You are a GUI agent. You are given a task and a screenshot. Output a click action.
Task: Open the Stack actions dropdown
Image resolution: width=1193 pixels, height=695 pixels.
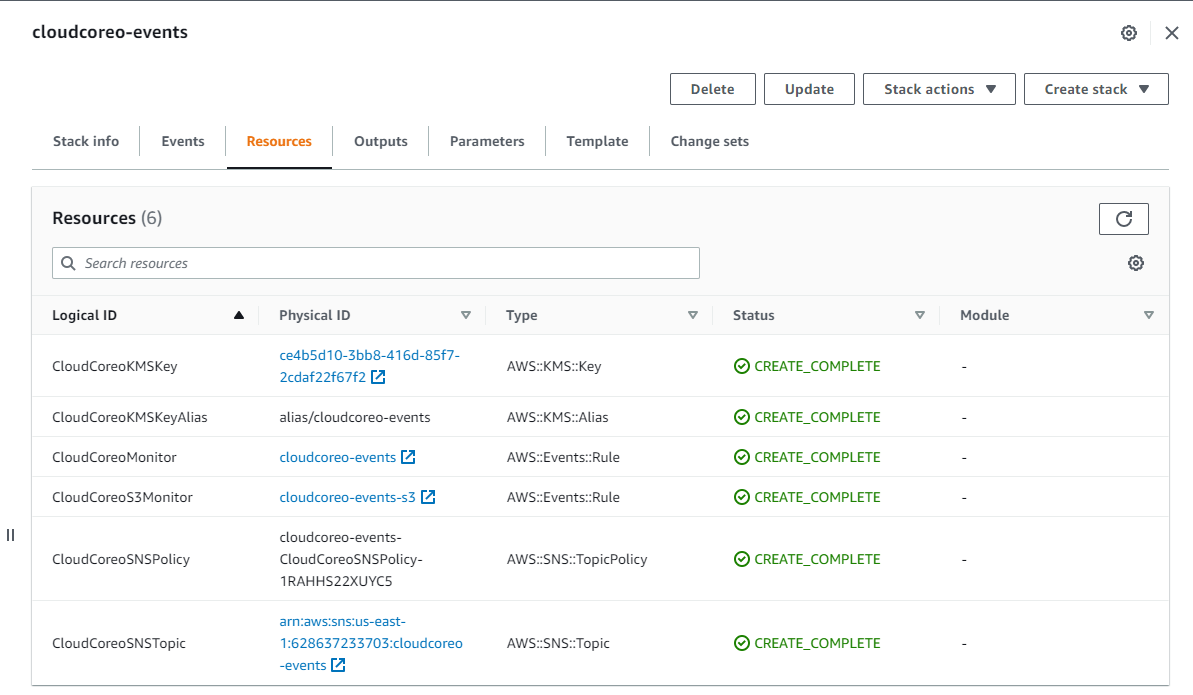pos(938,88)
